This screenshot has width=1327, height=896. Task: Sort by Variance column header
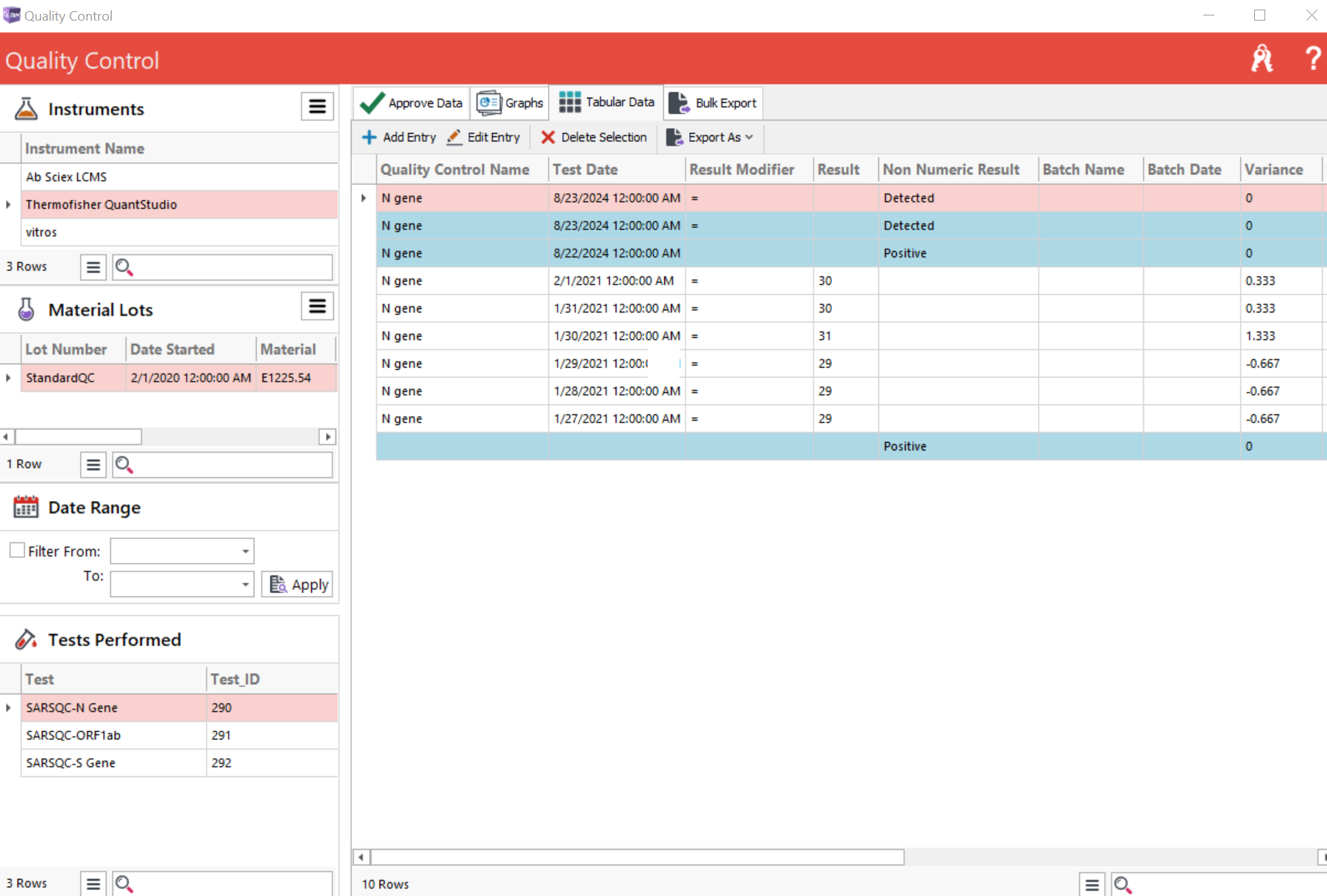[x=1281, y=170]
